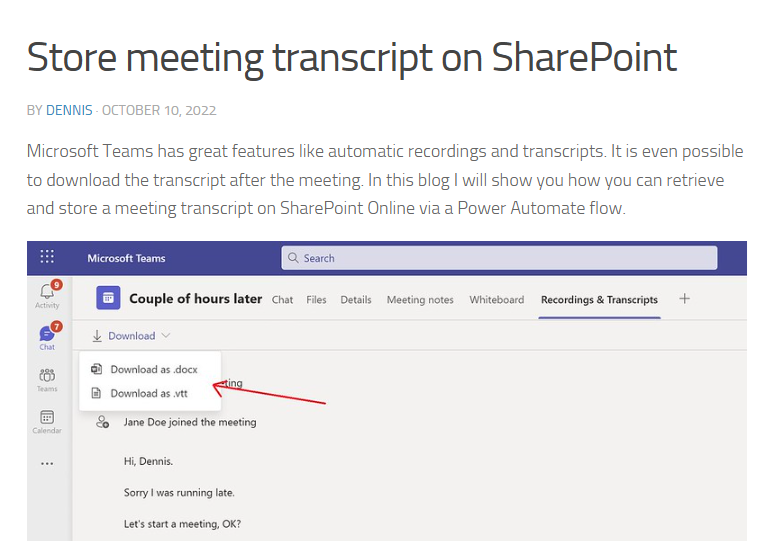Select Download as .vtt option
Image resolution: width=777 pixels, height=541 pixels.
coord(139,393)
